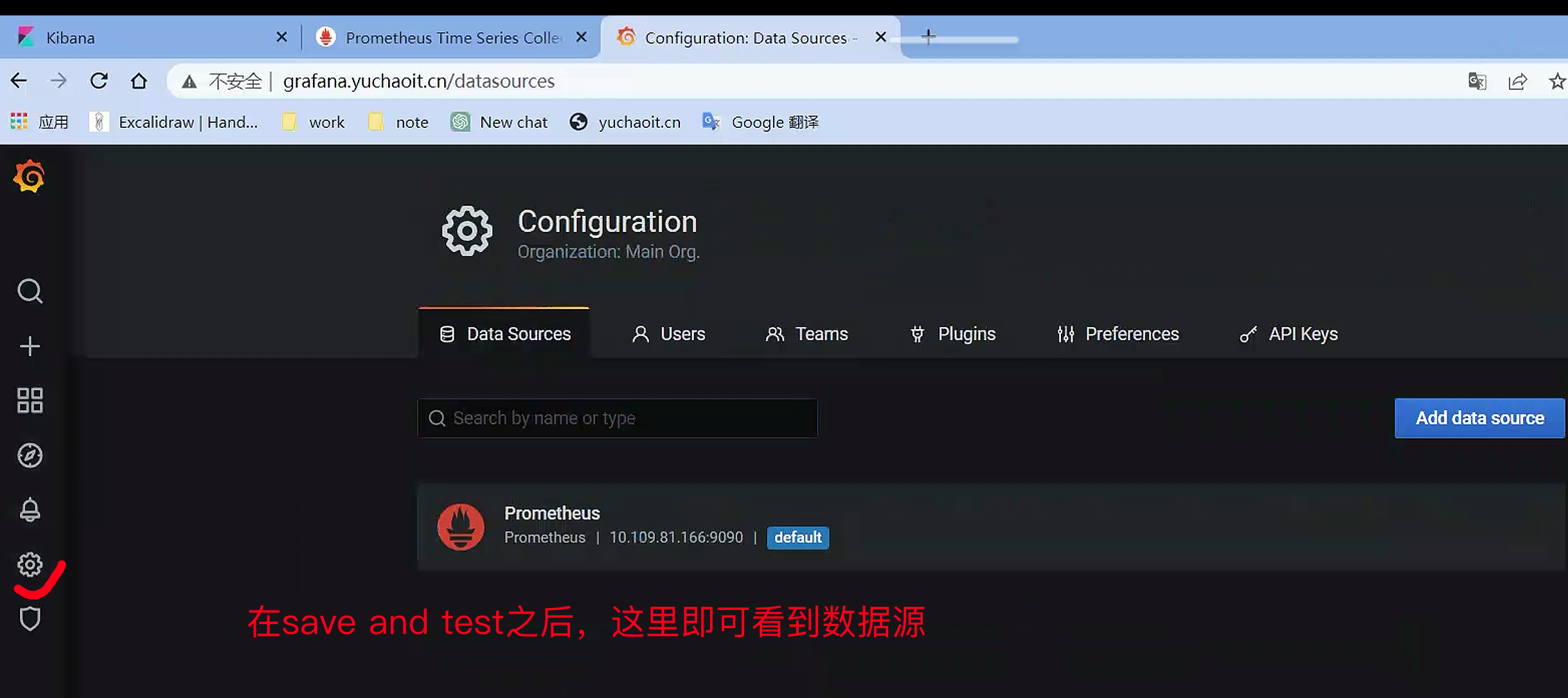Click the browser translate page icon

[1477, 82]
